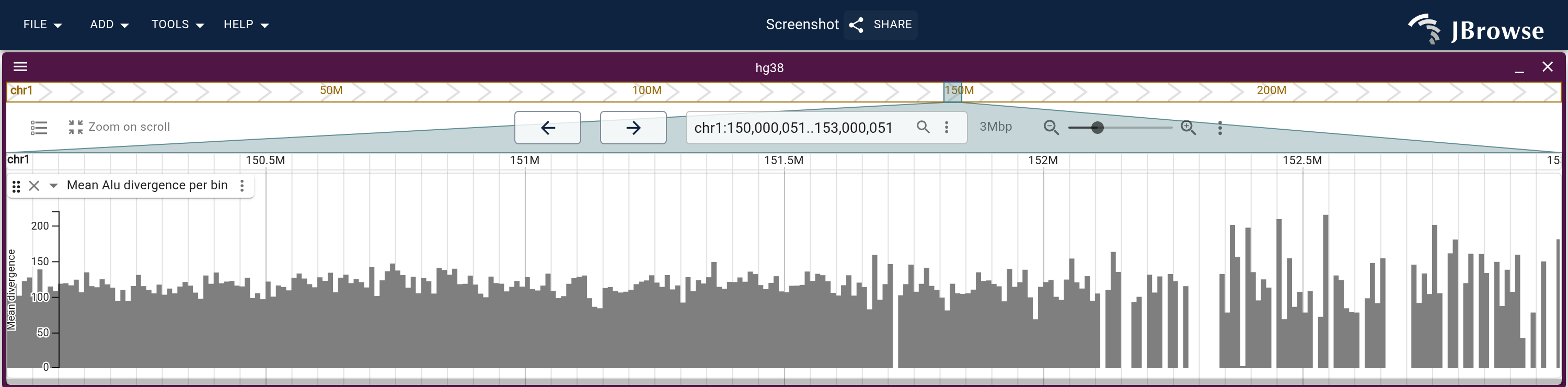The height and width of the screenshot is (387, 1568).
Task: Zoom out with the magnifier minus icon
Action: coord(1051,128)
